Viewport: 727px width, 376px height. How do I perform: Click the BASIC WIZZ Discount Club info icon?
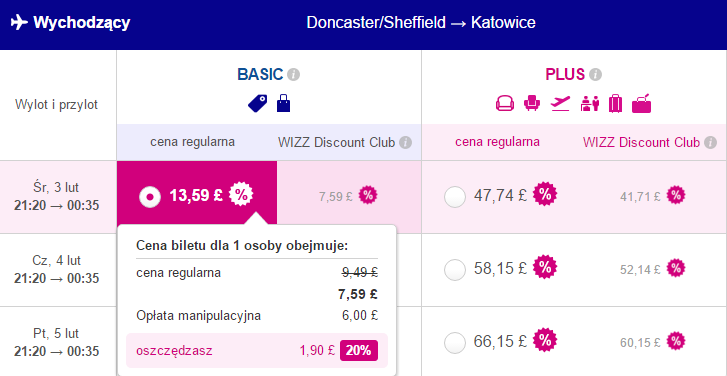[405, 142]
